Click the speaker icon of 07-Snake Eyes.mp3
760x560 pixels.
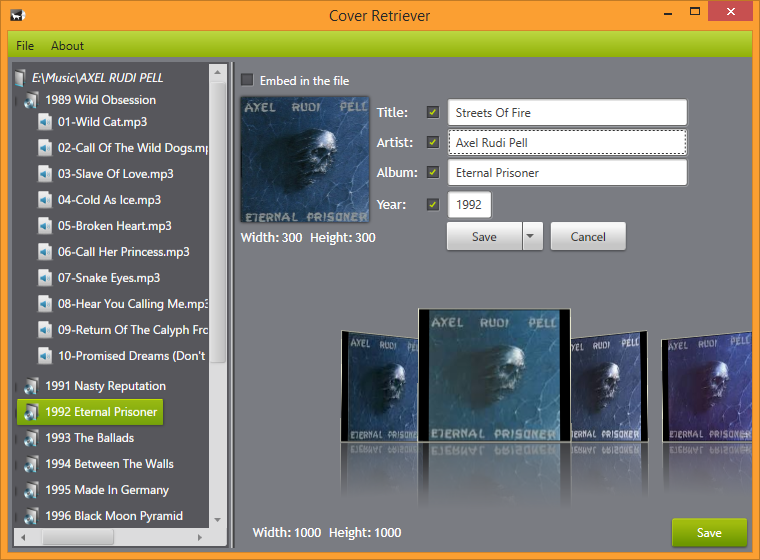(x=45, y=278)
